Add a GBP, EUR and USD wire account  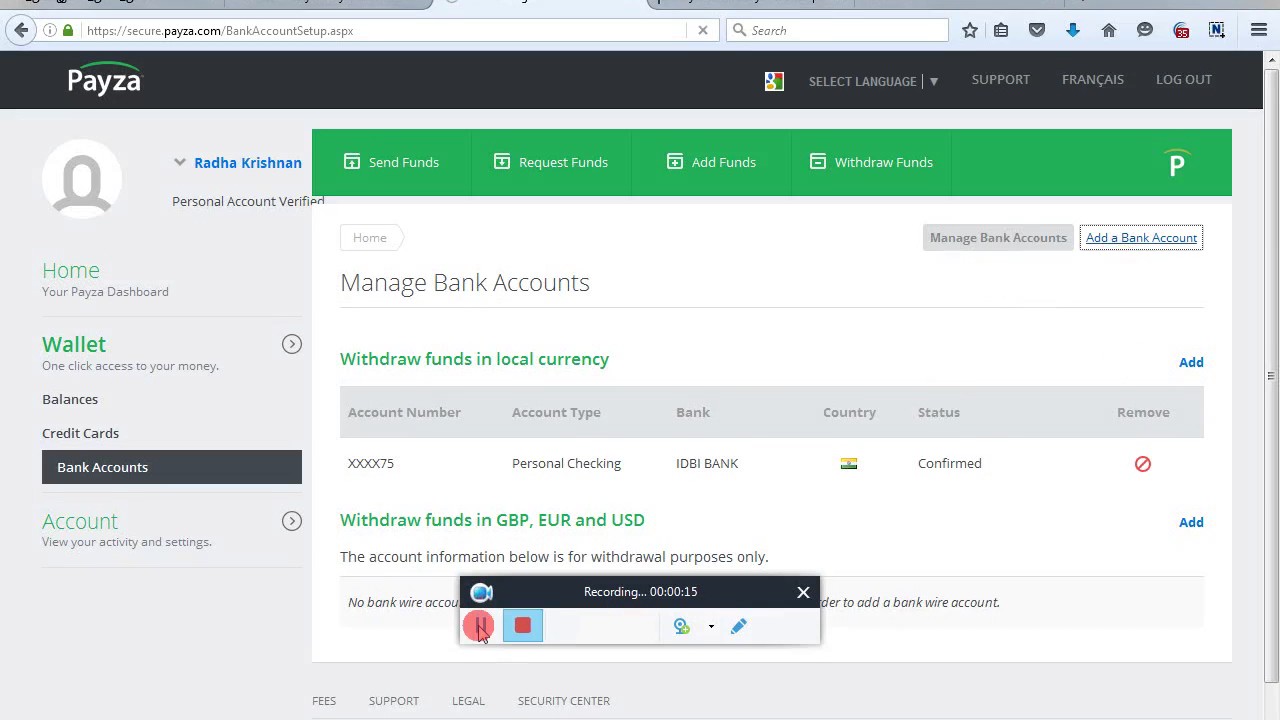[1191, 522]
